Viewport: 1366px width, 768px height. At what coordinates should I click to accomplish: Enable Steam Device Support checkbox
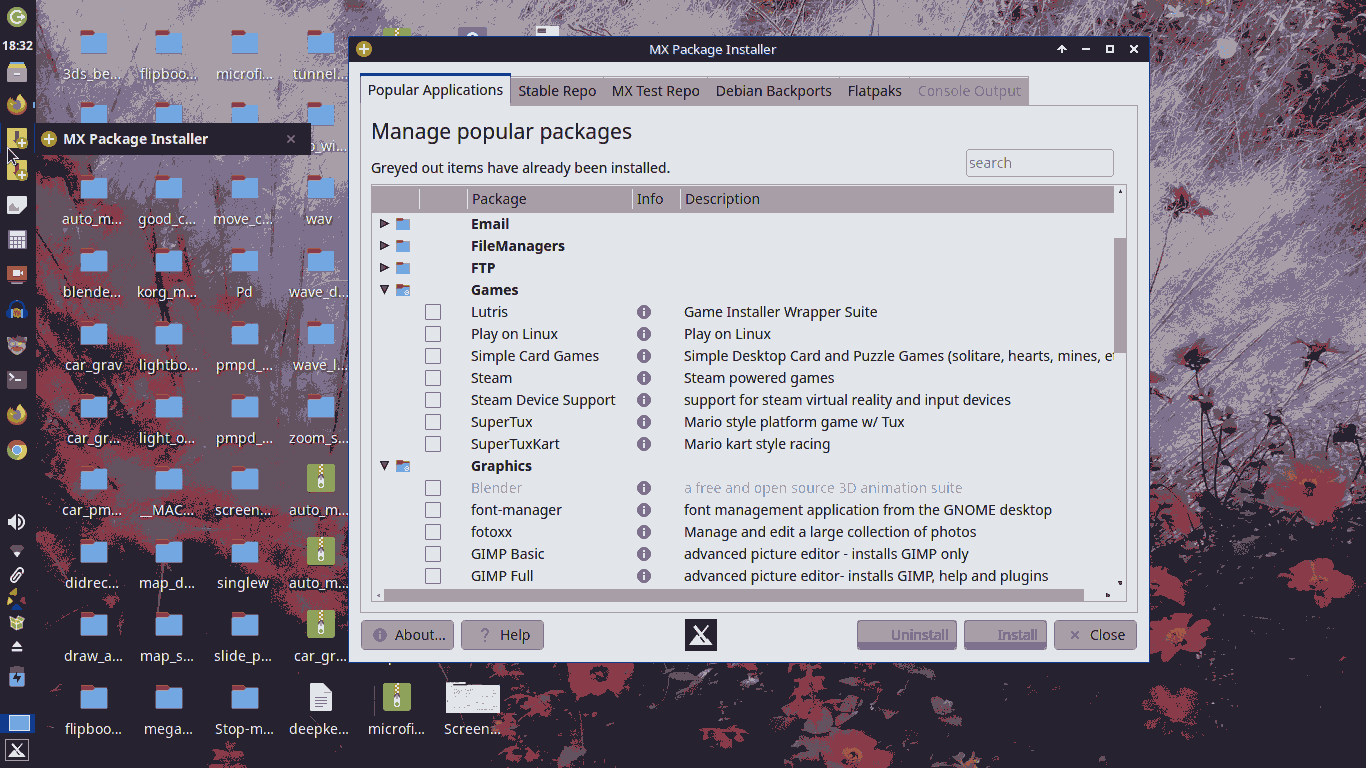(x=433, y=400)
